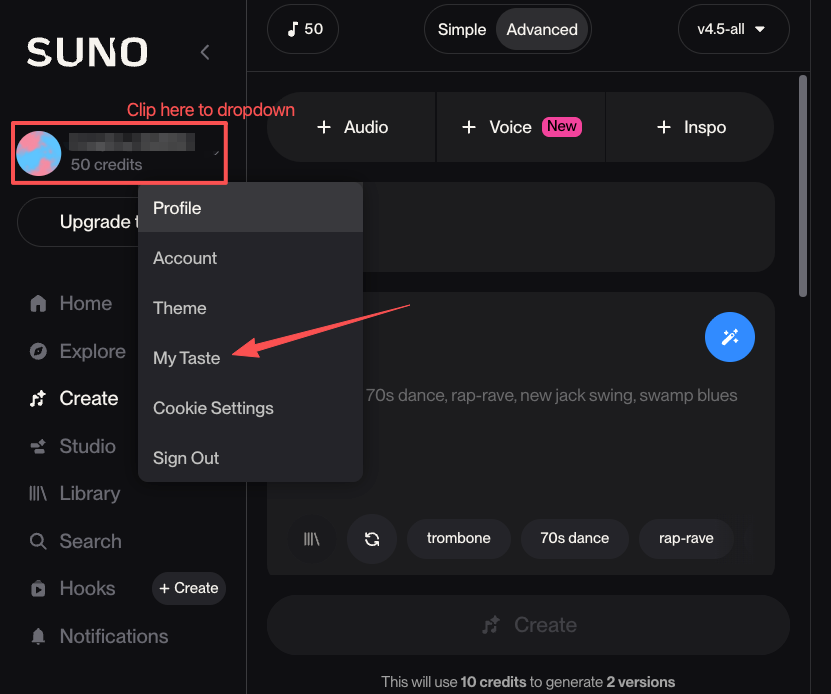
Task: Collapse the sidebar with the chevron
Action: click(205, 52)
